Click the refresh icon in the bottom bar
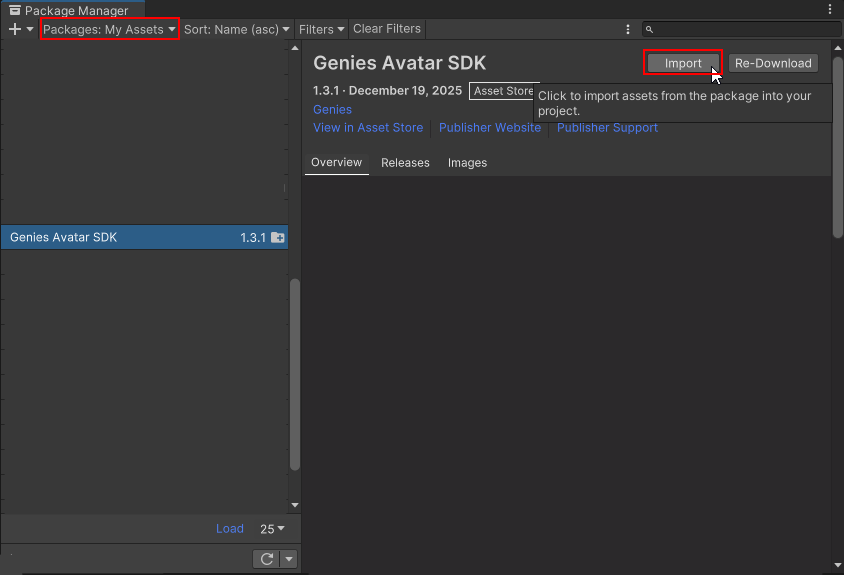Image resolution: width=844 pixels, height=575 pixels. (x=266, y=559)
